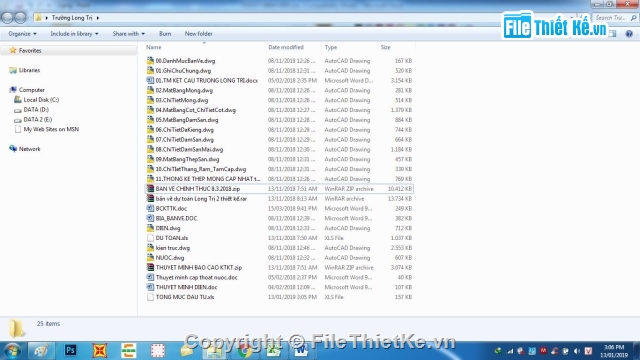Image resolution: width=640 pixels, height=360 pixels.
Task: Click the Back navigation arrow button
Action: (7, 18)
